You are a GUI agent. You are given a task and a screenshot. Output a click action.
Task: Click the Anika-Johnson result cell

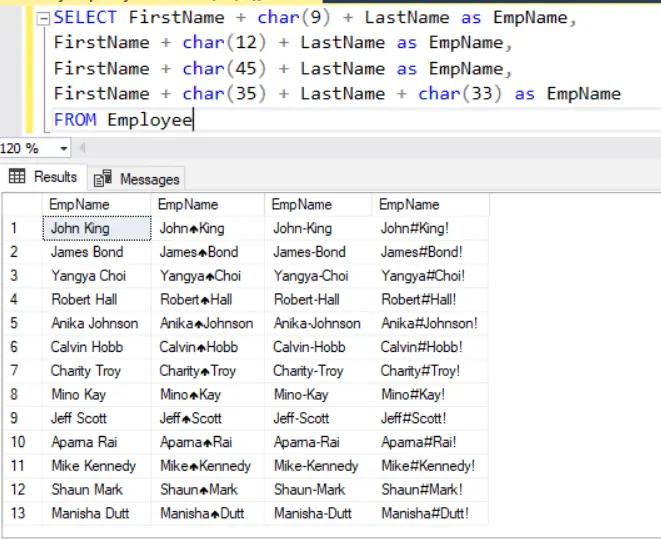316,323
